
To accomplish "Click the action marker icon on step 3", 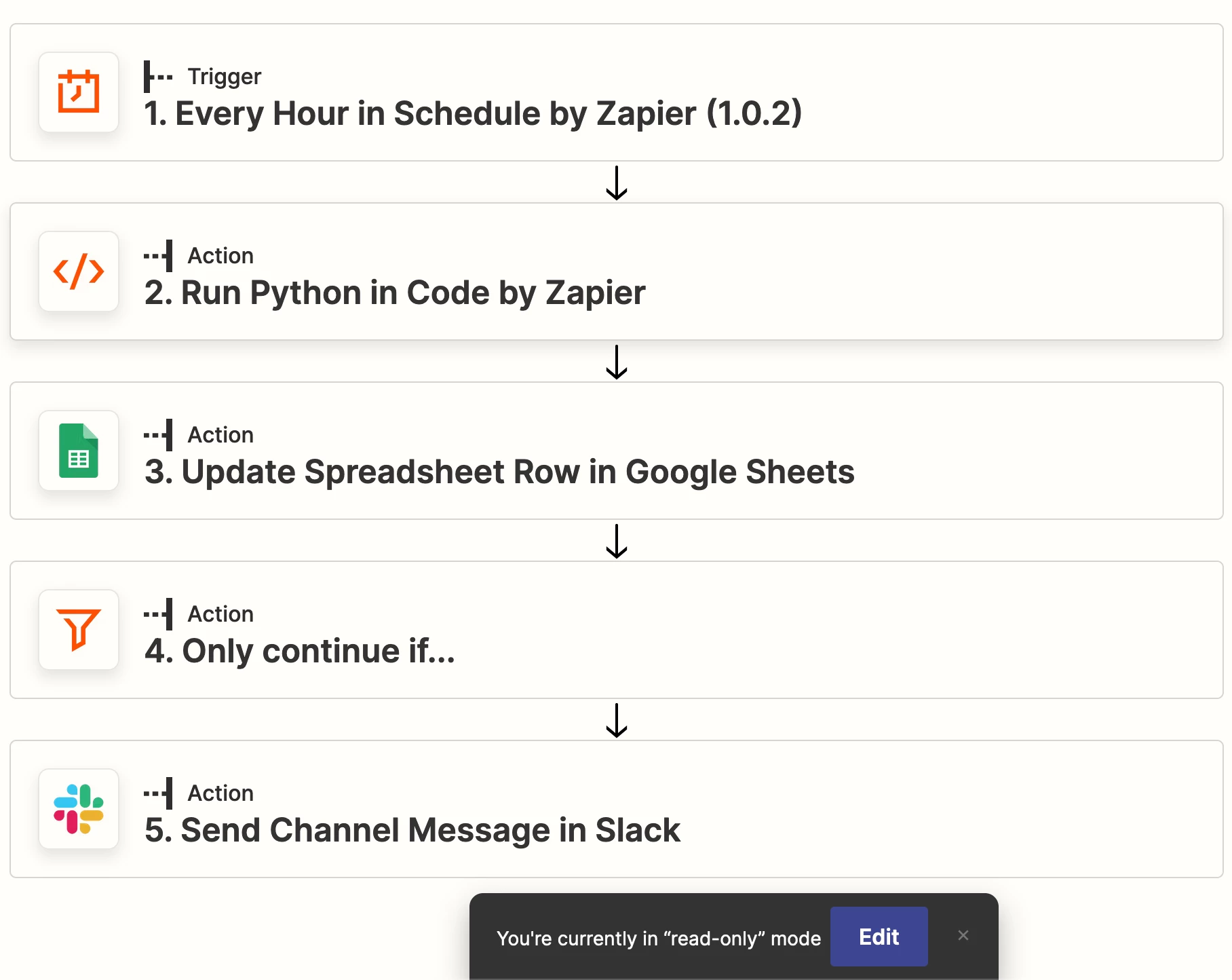I will pos(158,435).
